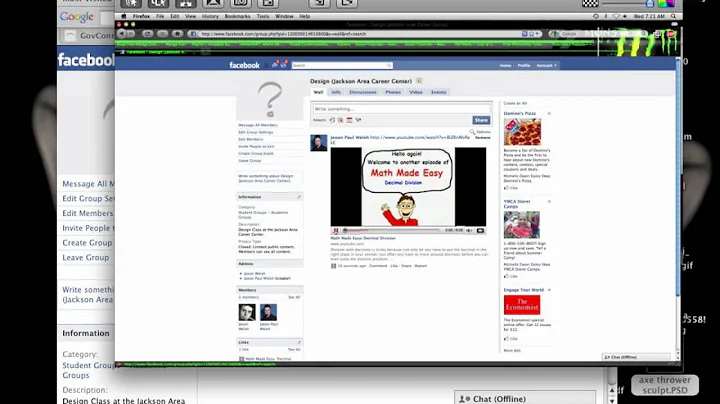
Task: Attach a photo using the second Attach icon
Action: coord(341,120)
